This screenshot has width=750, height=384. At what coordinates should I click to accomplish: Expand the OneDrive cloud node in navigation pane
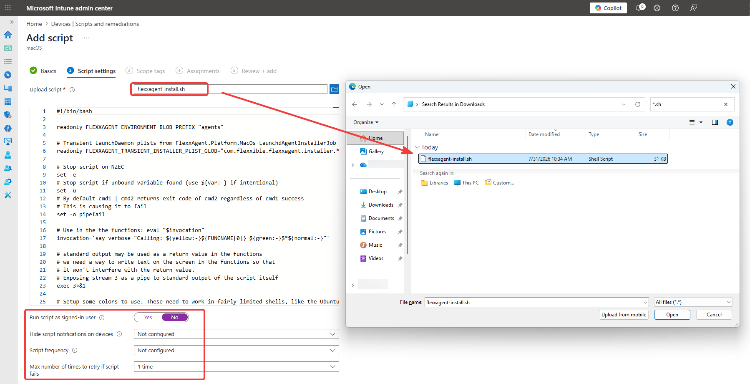[353, 165]
